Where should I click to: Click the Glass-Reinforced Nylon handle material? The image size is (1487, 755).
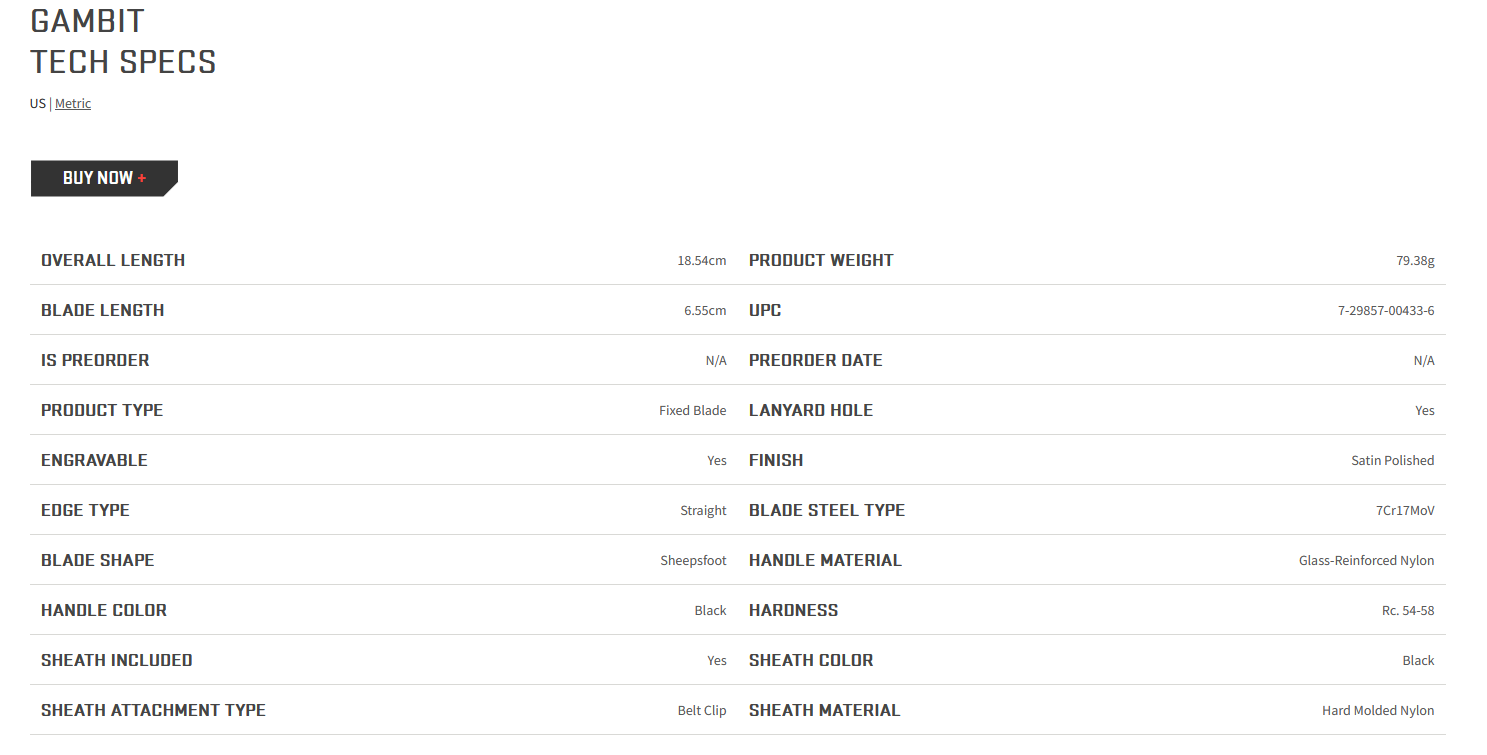1367,560
